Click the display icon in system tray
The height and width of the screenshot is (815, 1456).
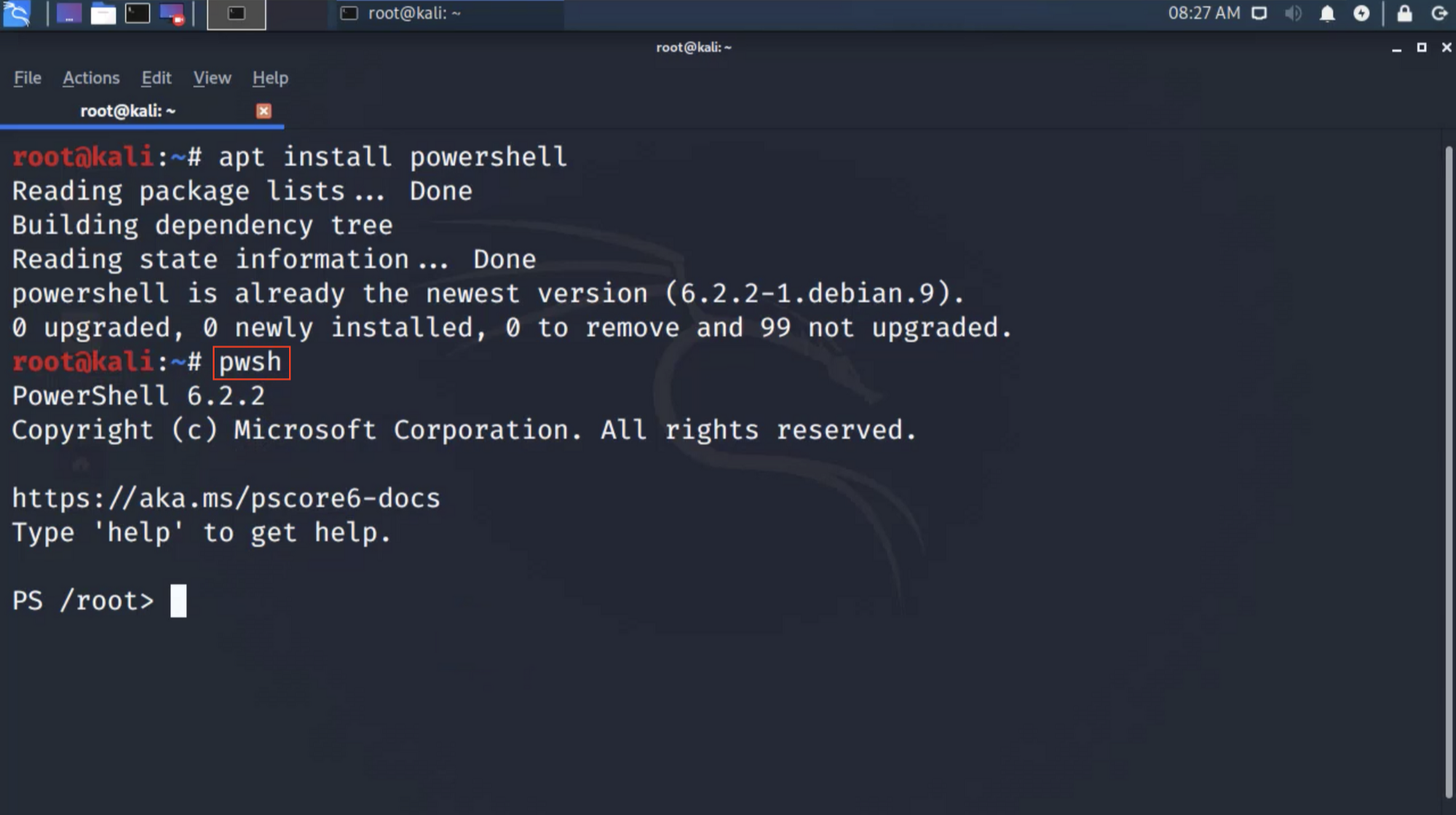coord(1259,14)
